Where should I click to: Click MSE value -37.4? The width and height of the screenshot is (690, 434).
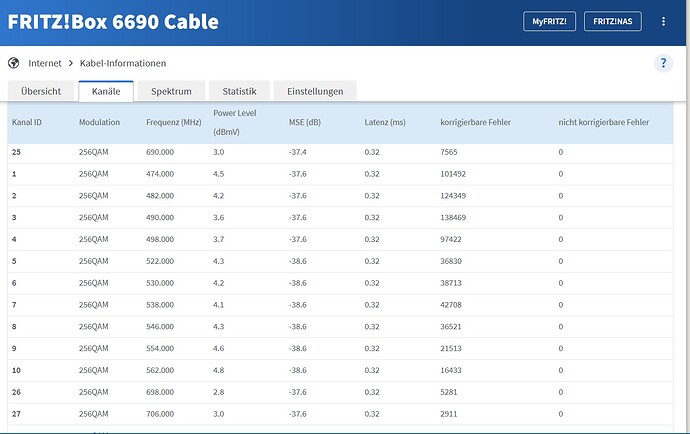[x=298, y=152]
